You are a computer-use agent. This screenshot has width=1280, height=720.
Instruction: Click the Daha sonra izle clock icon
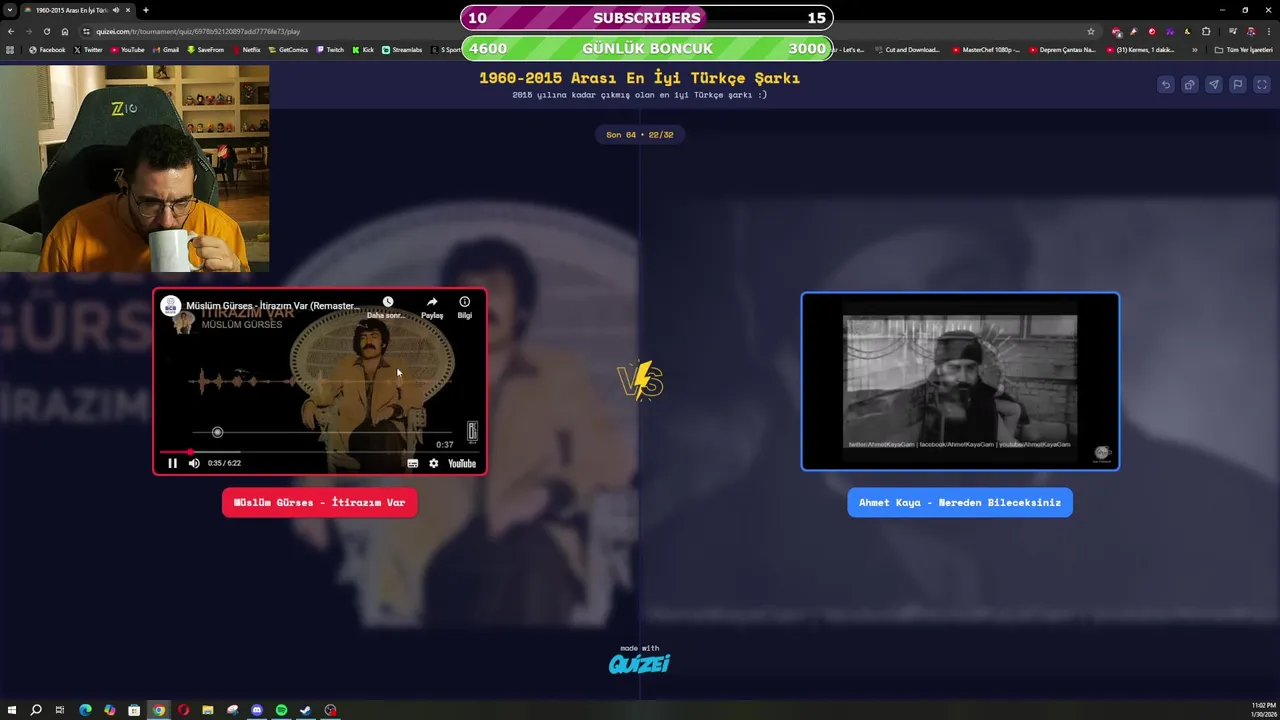[388, 302]
